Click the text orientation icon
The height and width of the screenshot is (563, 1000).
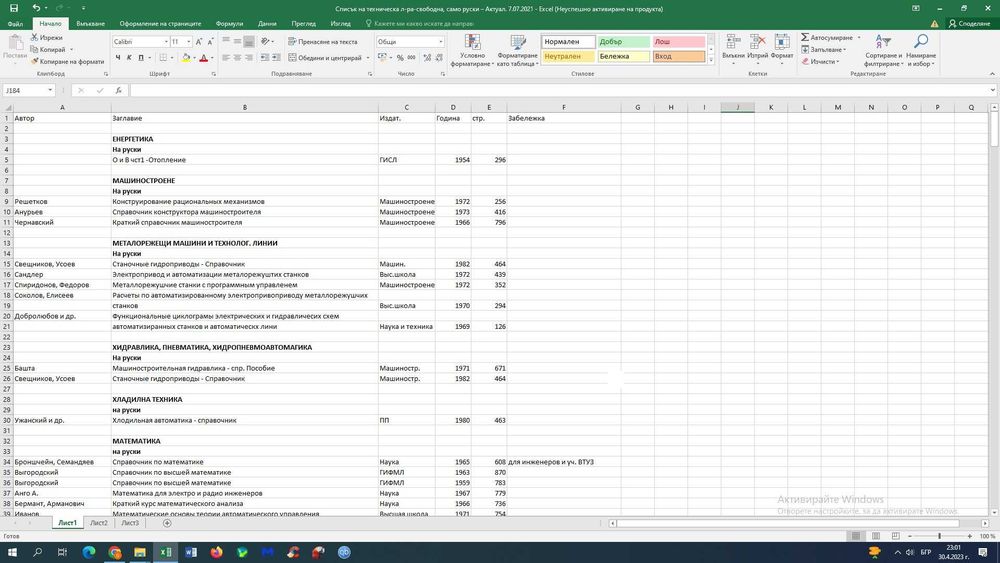[265, 41]
